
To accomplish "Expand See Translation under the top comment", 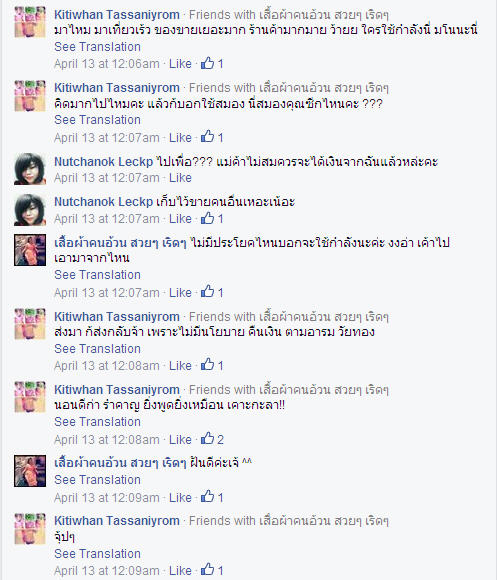I will [x=97, y=47].
